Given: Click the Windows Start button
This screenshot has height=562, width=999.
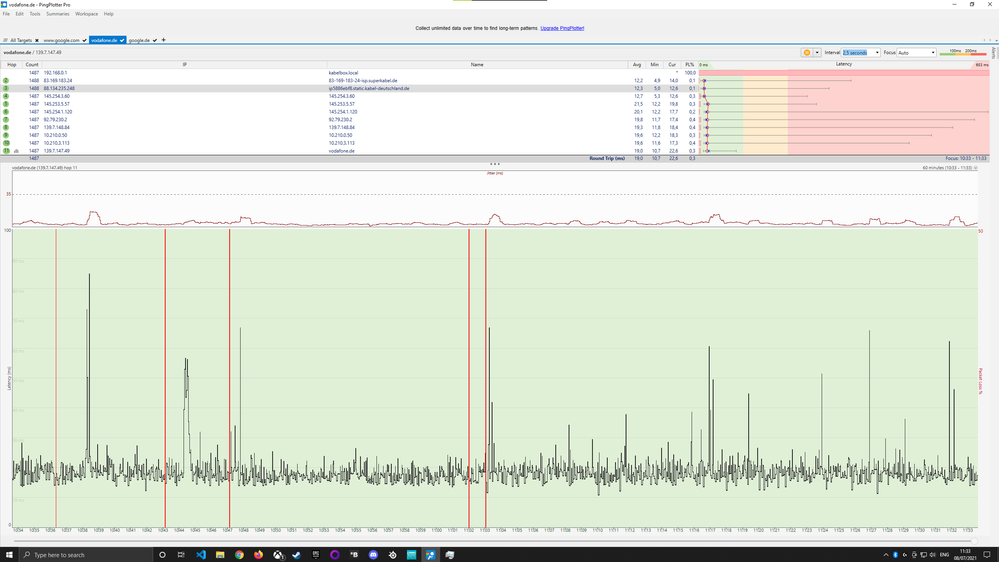Looking at the screenshot, I should tap(8, 554).
